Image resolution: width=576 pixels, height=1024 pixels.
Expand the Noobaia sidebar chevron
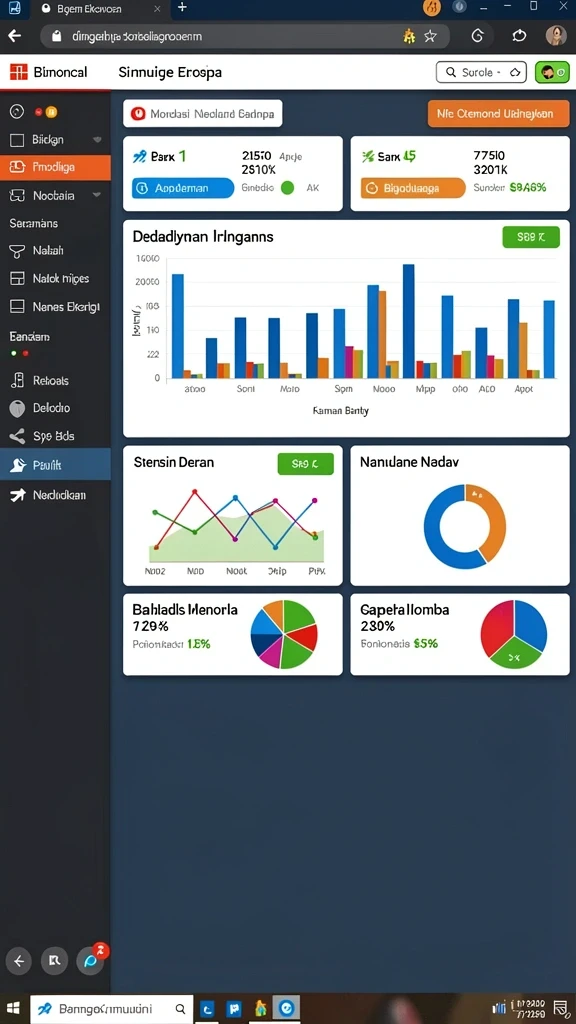tap(97, 195)
